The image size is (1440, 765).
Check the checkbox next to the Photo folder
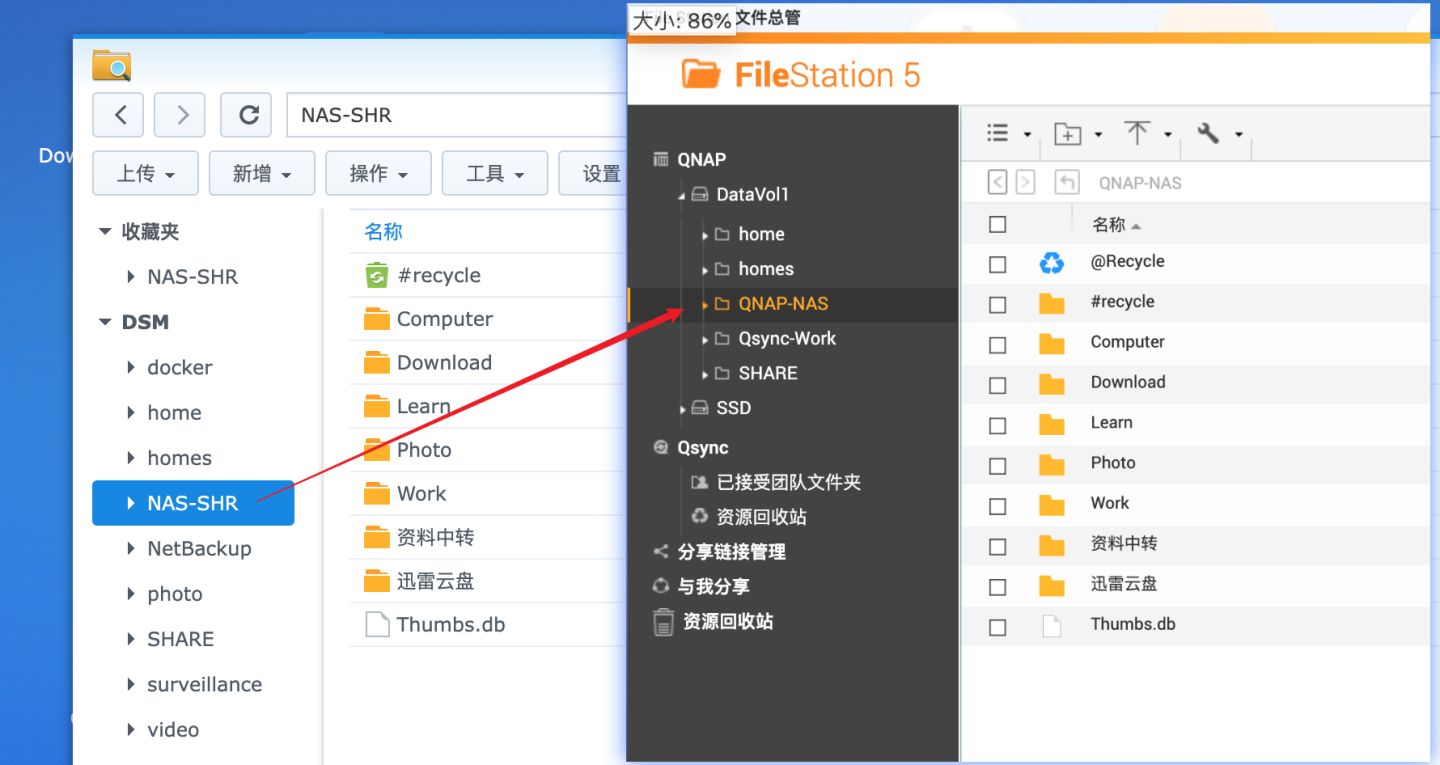click(996, 464)
